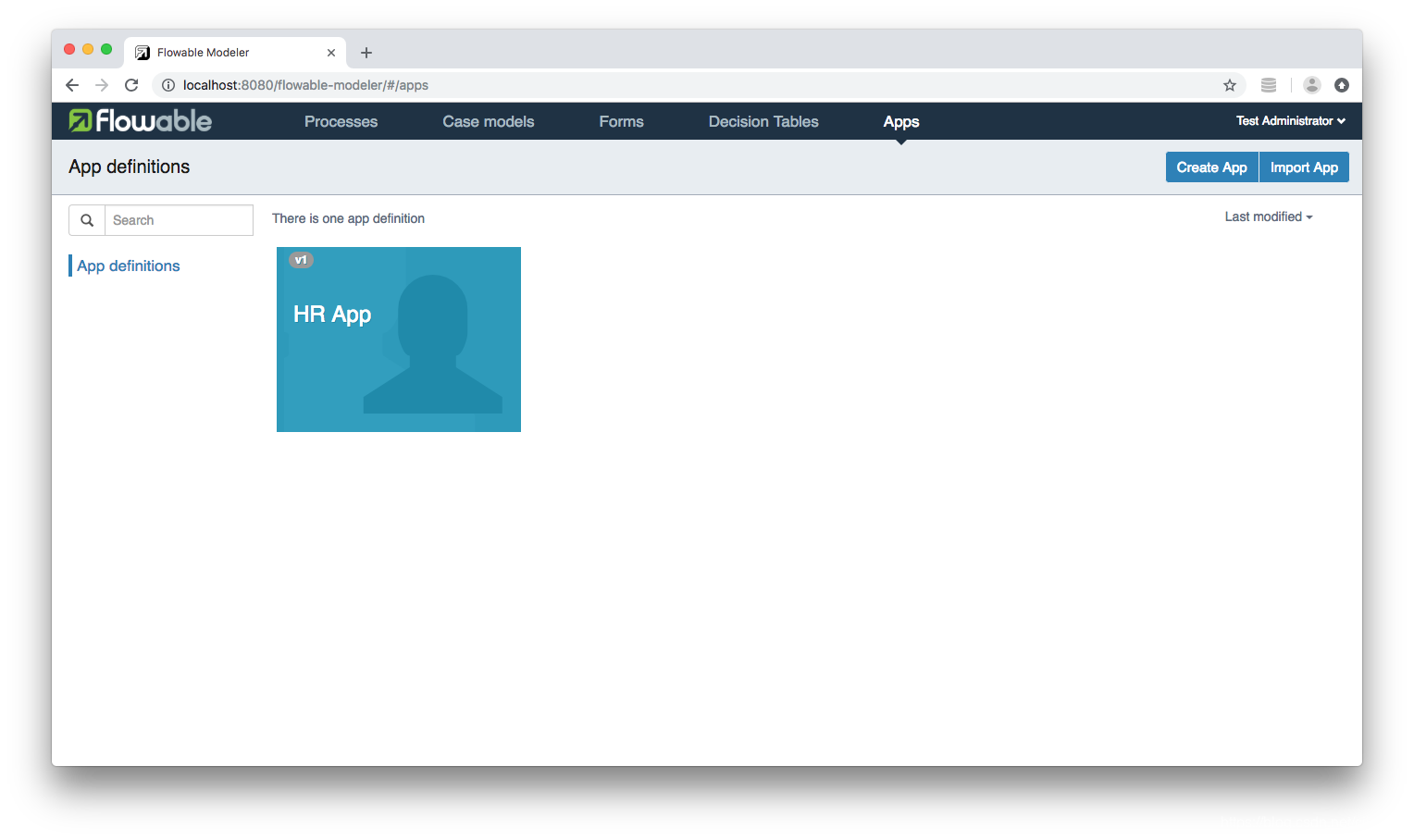Open the Forms section
The height and width of the screenshot is (840, 1414).
coord(621,121)
